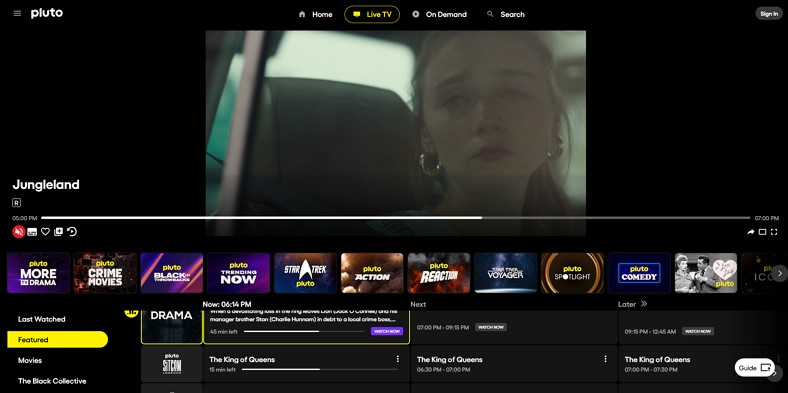Viewport: 788px width, 393px height.
Task: Add Jungleland to watchlist
Action: click(x=58, y=232)
